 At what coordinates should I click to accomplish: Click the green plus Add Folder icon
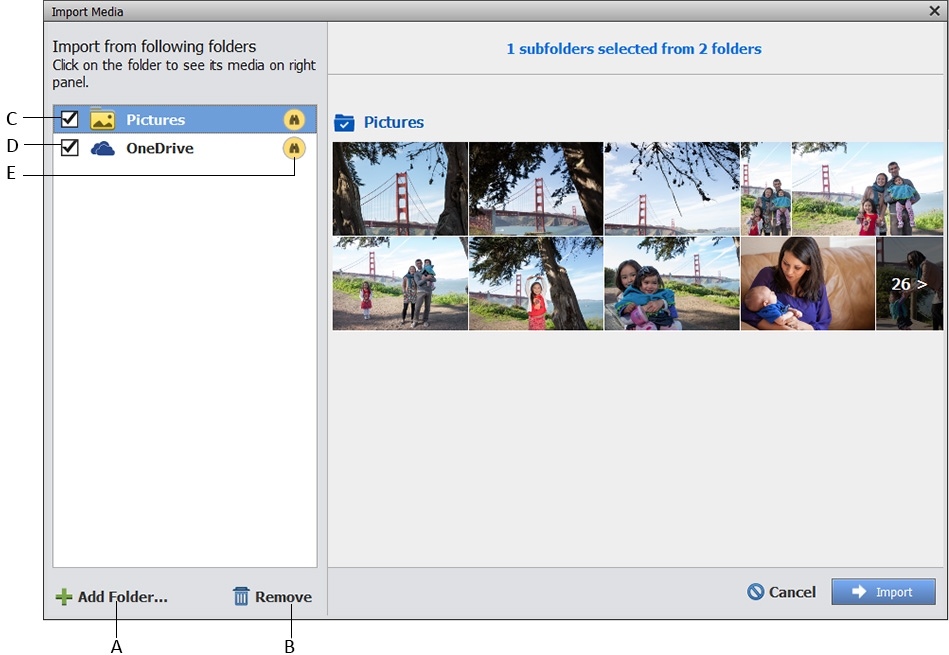(63, 596)
